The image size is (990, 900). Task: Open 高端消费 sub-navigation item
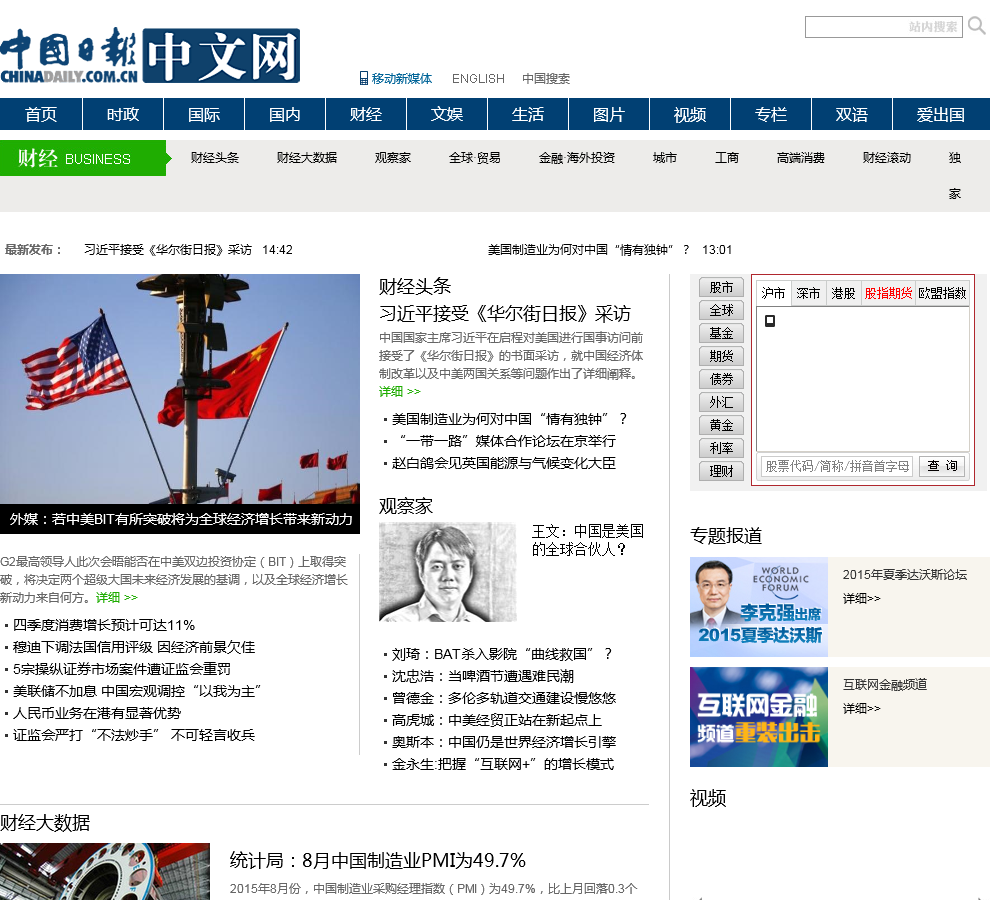click(x=801, y=157)
